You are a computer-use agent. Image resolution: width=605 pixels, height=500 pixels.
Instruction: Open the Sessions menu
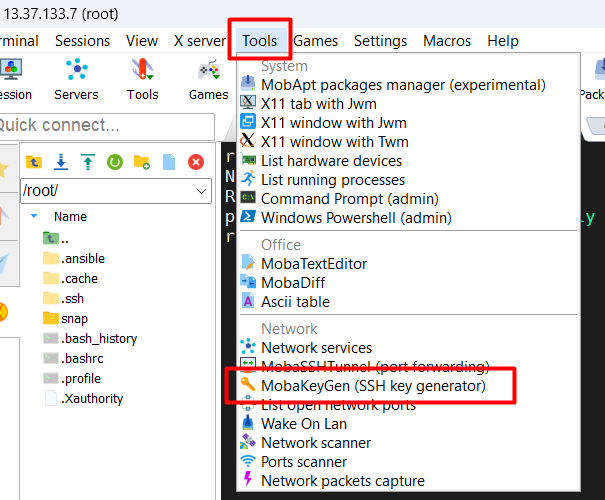tap(83, 41)
